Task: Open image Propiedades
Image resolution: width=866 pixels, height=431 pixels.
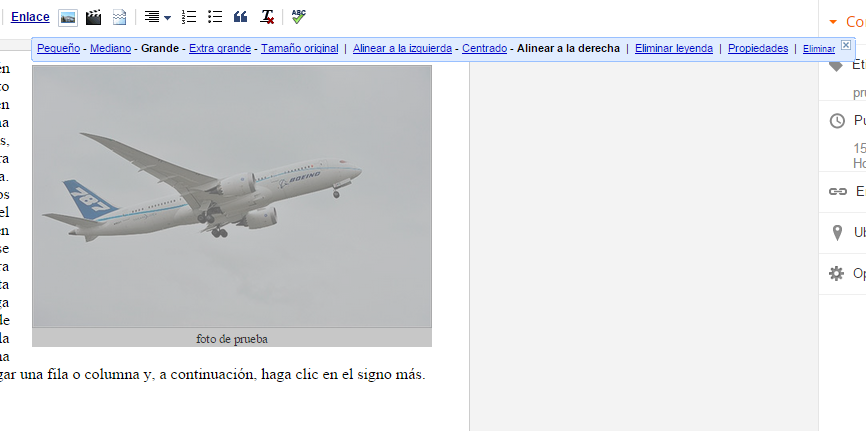Action: point(758,49)
